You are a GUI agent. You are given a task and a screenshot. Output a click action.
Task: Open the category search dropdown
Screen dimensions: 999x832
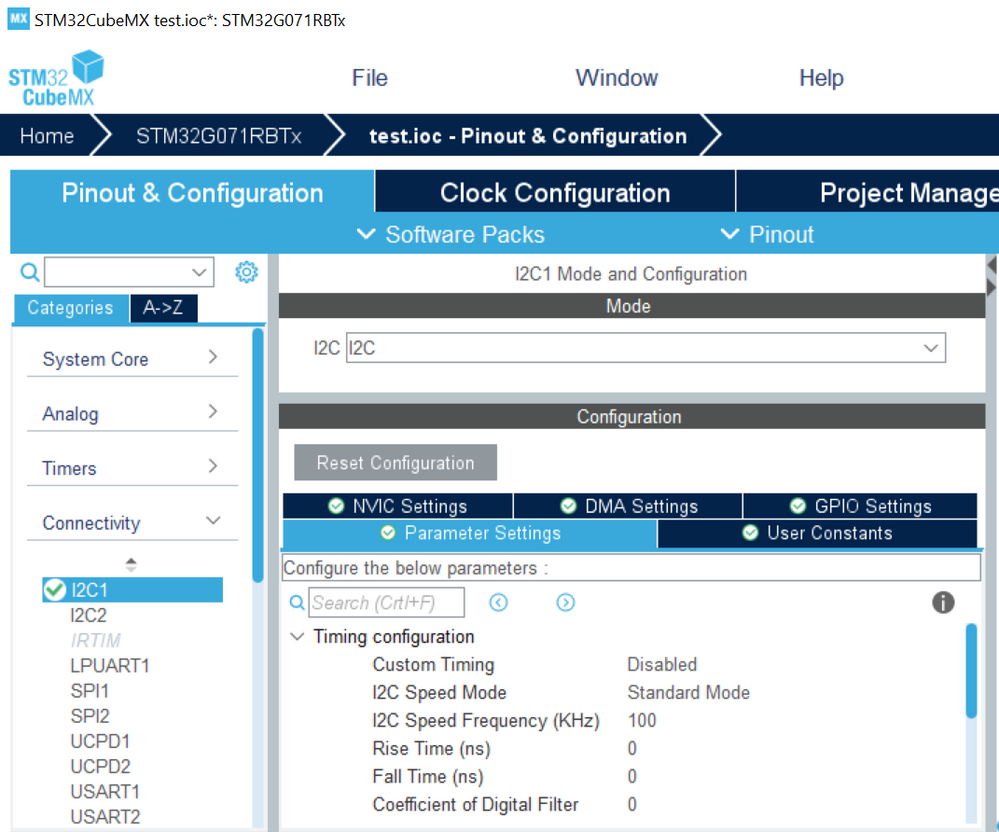(199, 272)
